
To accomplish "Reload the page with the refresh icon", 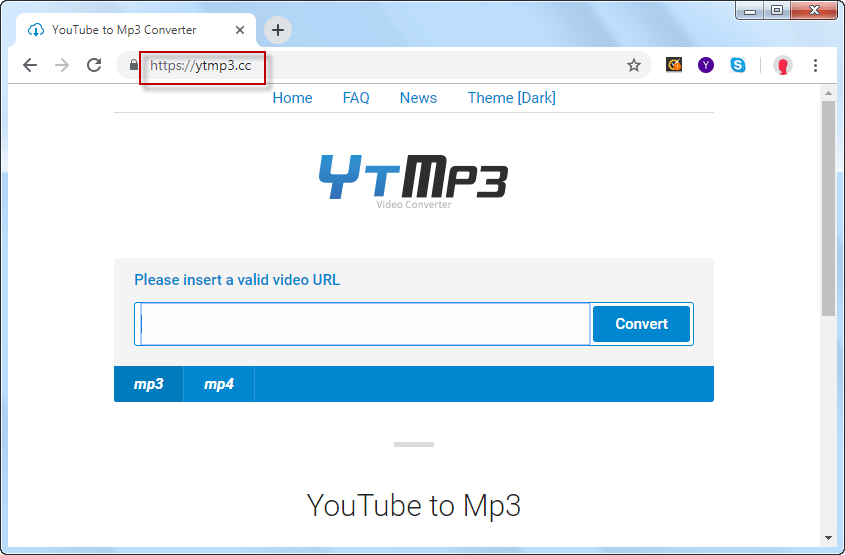I will 94,65.
